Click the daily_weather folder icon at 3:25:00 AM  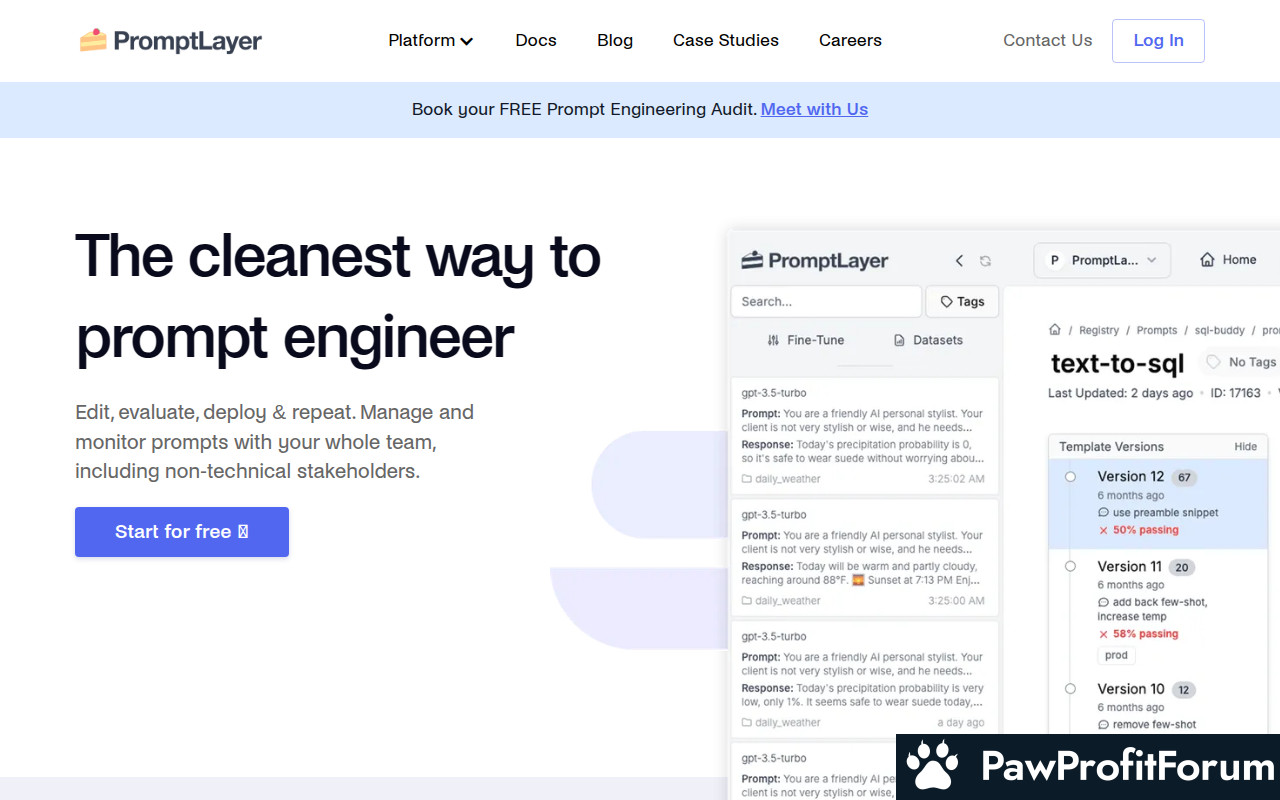coord(747,601)
